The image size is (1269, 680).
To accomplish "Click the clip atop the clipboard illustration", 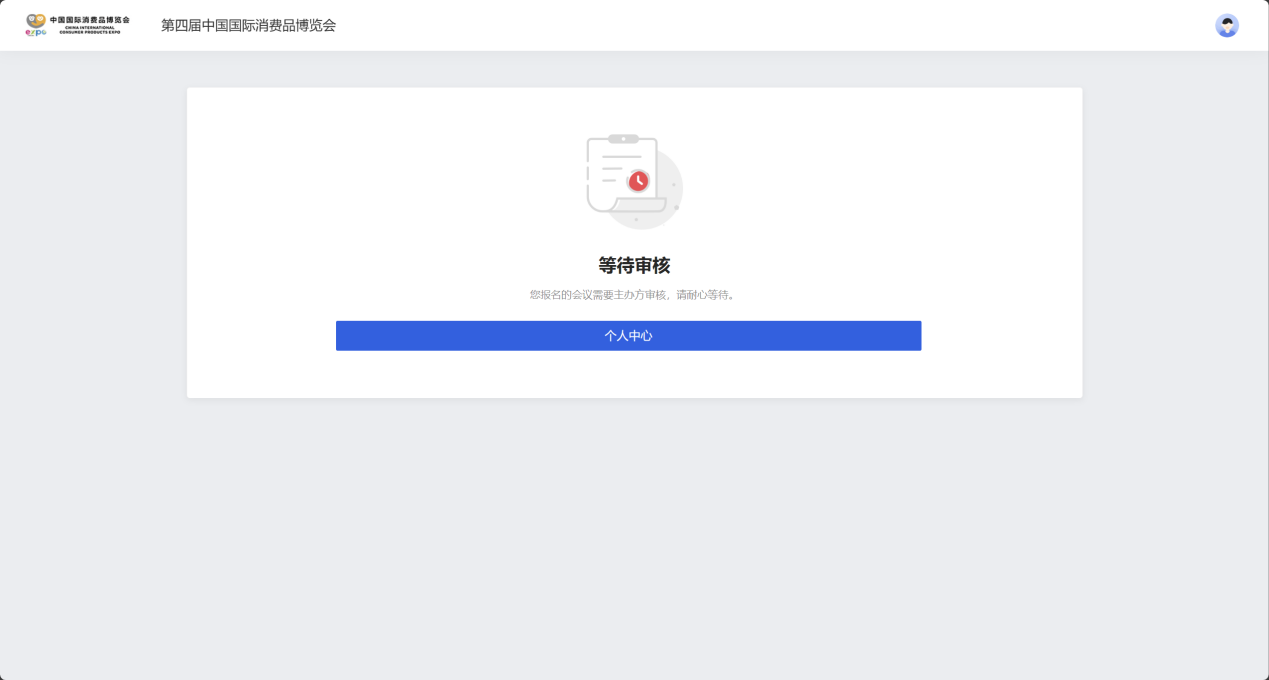I will tap(623, 139).
